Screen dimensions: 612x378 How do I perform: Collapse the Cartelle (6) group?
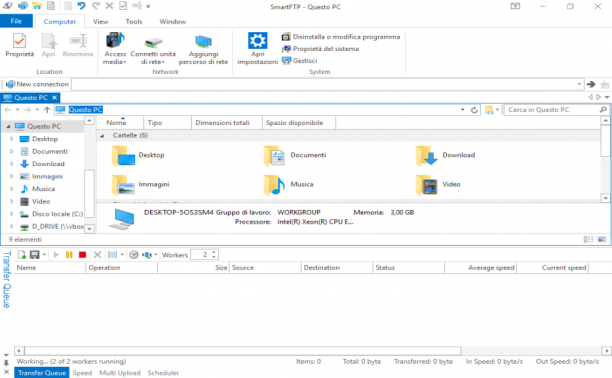click(x=102, y=136)
